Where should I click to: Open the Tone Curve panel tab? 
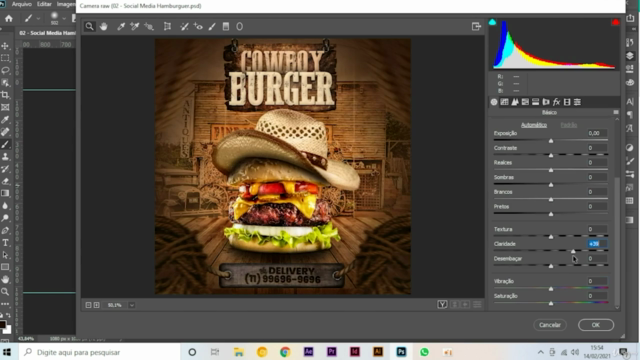[504, 102]
